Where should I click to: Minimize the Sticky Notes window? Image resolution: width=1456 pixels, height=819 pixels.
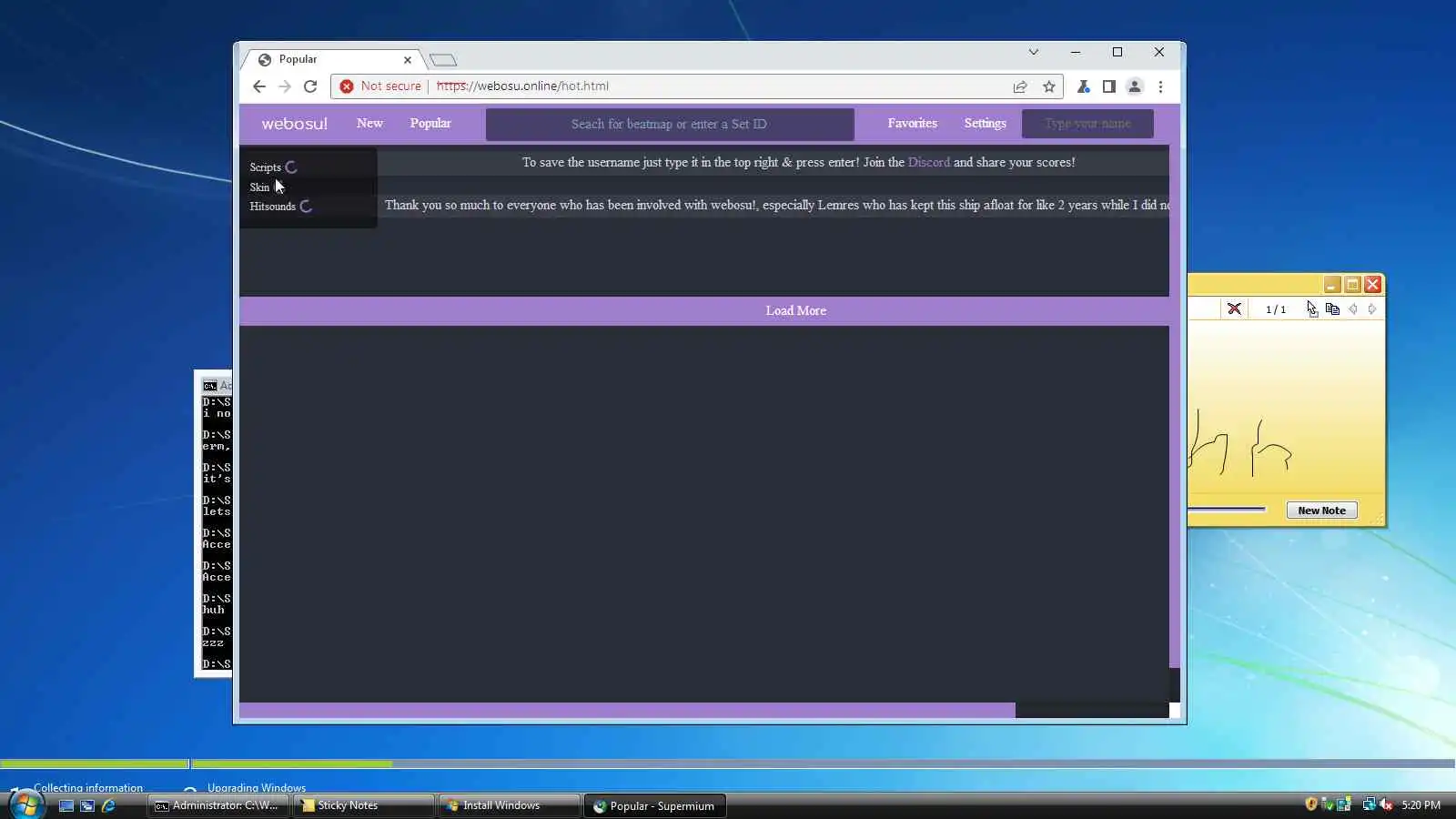tap(1331, 285)
